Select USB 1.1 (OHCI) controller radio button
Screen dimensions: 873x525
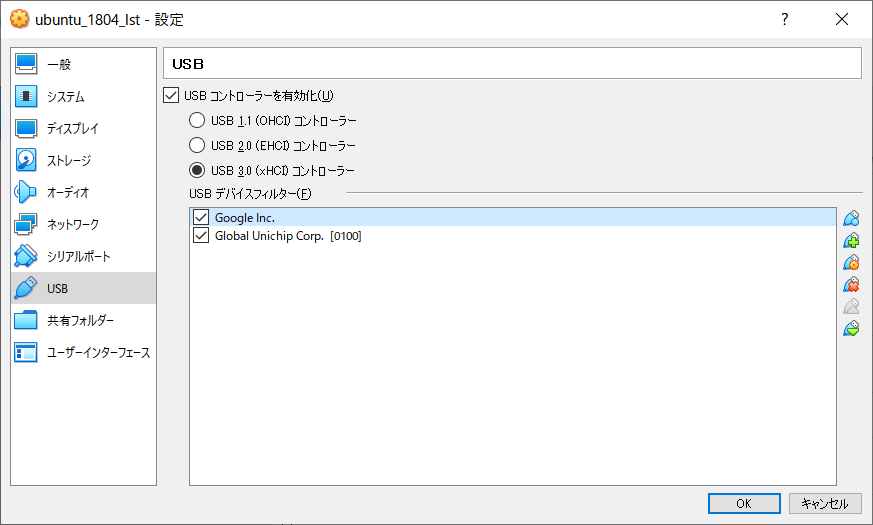[197, 120]
